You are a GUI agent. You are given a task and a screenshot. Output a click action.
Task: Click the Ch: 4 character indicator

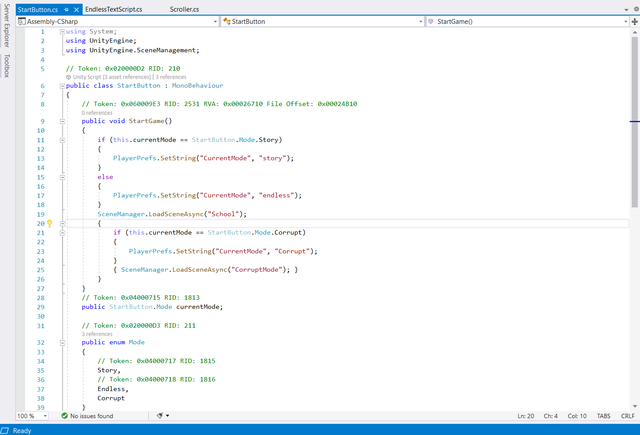click(x=550, y=416)
